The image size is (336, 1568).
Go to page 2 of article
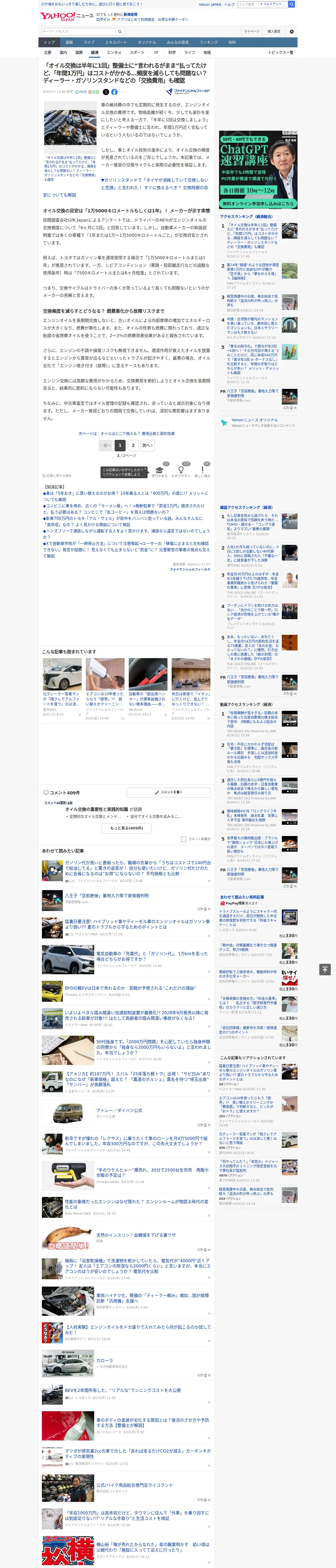[x=133, y=445]
